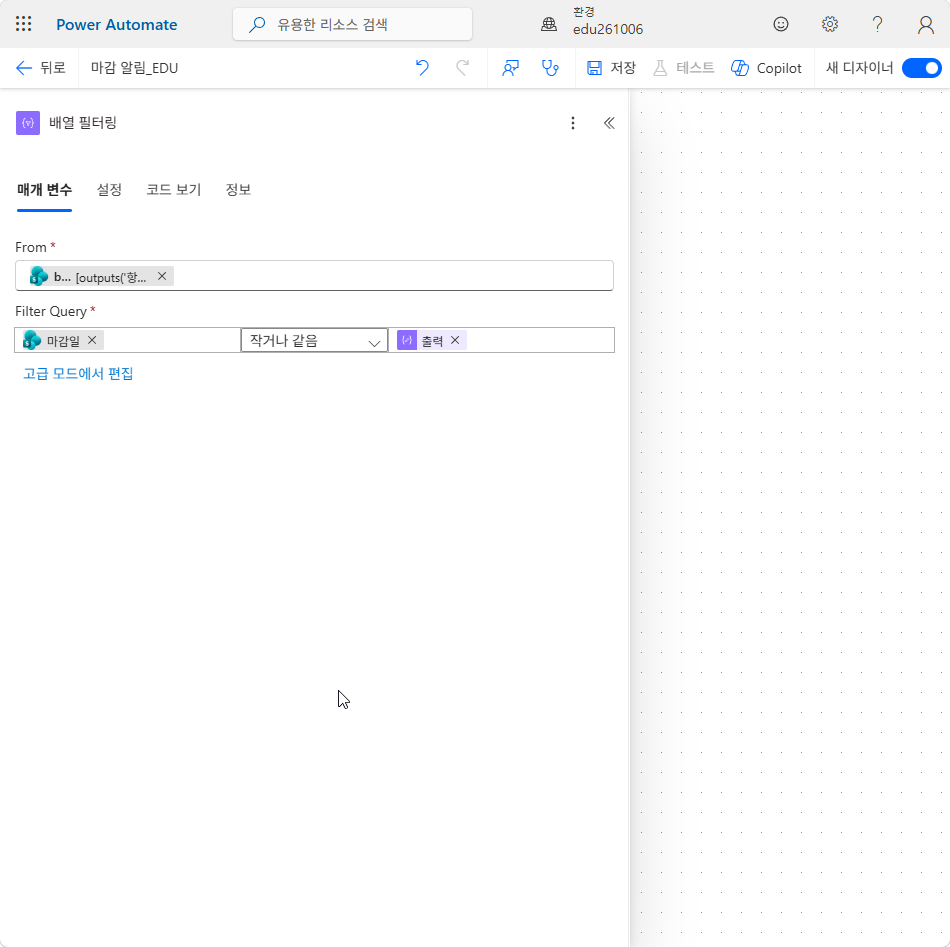Click the flow name 마감 알림_EDU

tap(135, 68)
